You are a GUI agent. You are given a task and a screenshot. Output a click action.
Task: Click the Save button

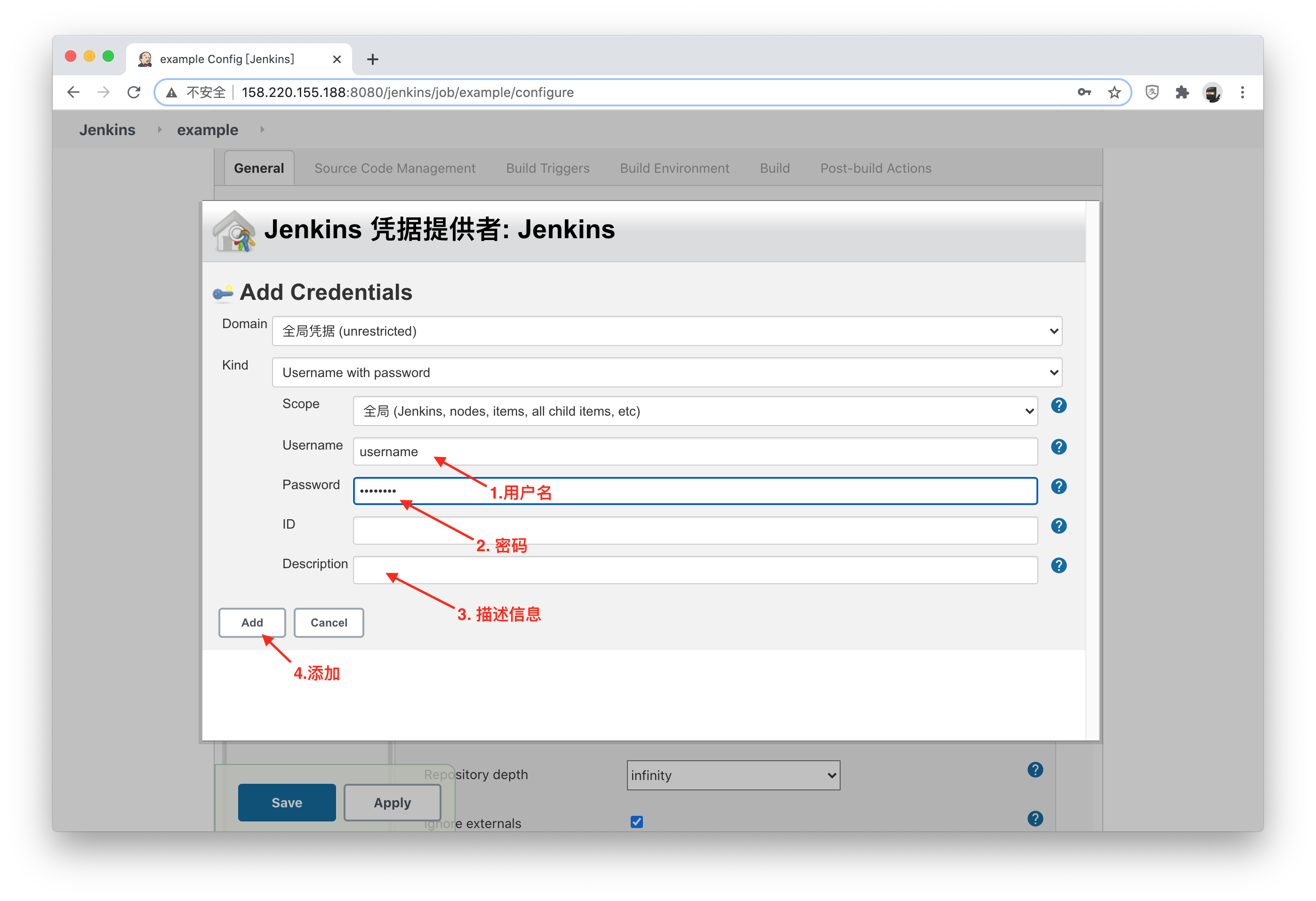[287, 803]
